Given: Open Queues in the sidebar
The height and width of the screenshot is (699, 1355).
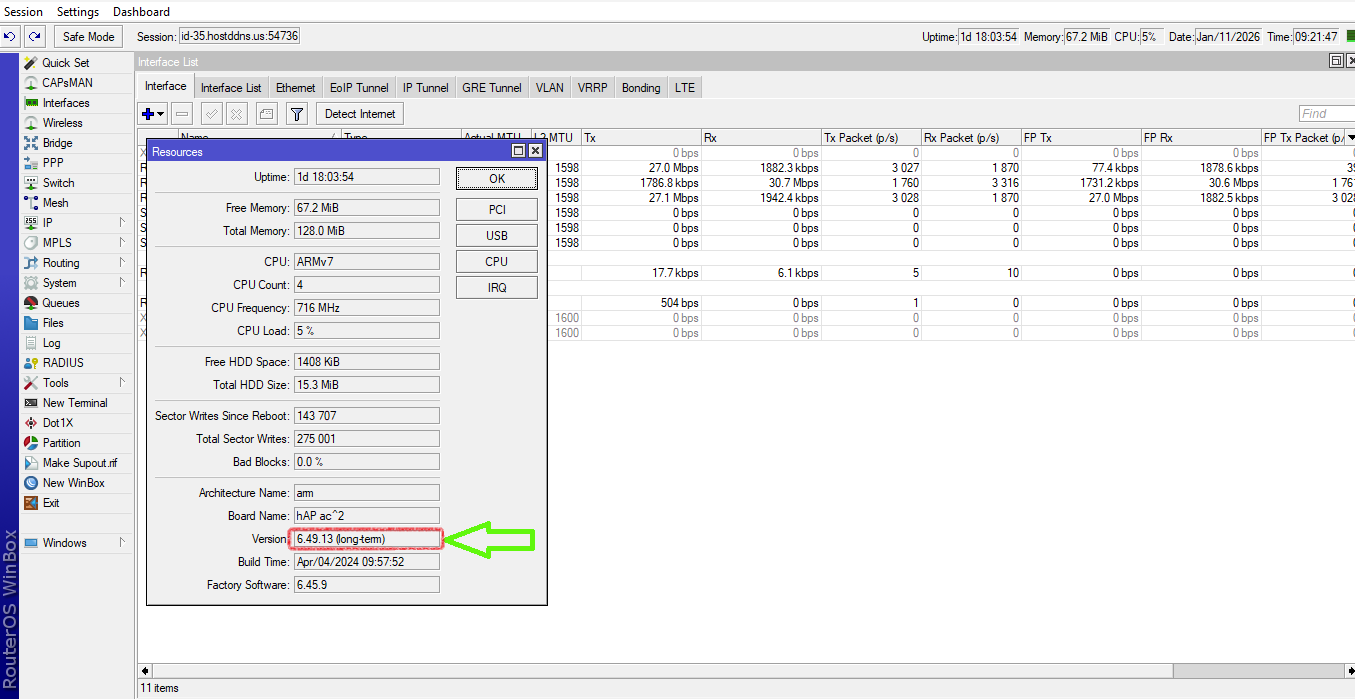Looking at the screenshot, I should coord(60,303).
